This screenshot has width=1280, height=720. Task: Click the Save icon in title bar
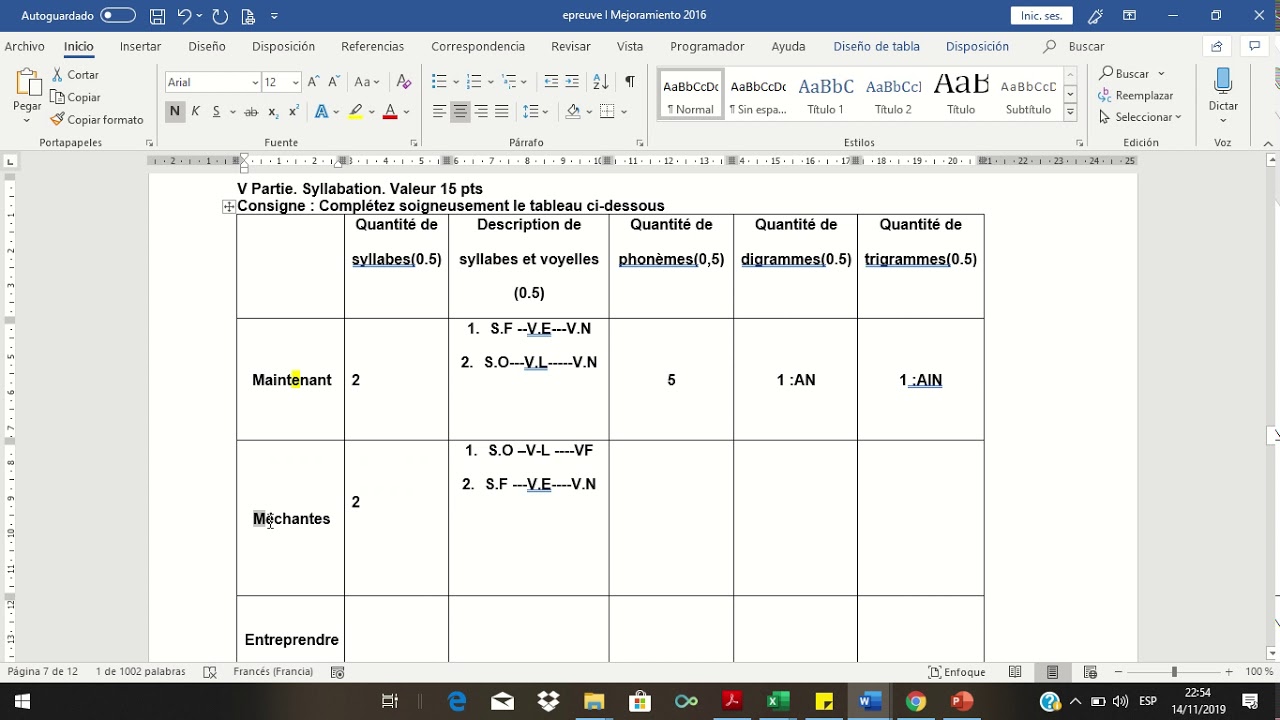[157, 16]
